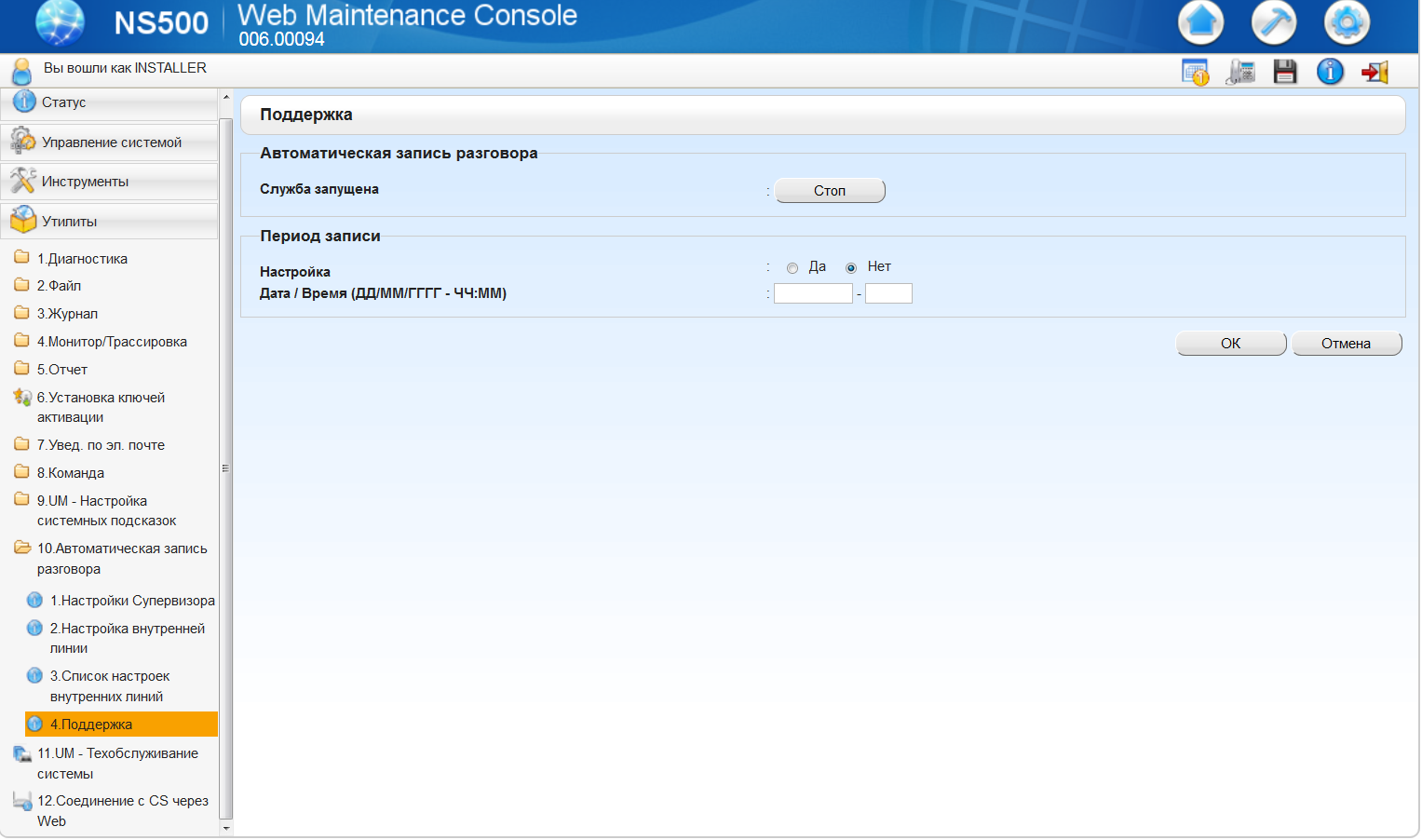Expand the 5.Отчет folder

coord(62,370)
